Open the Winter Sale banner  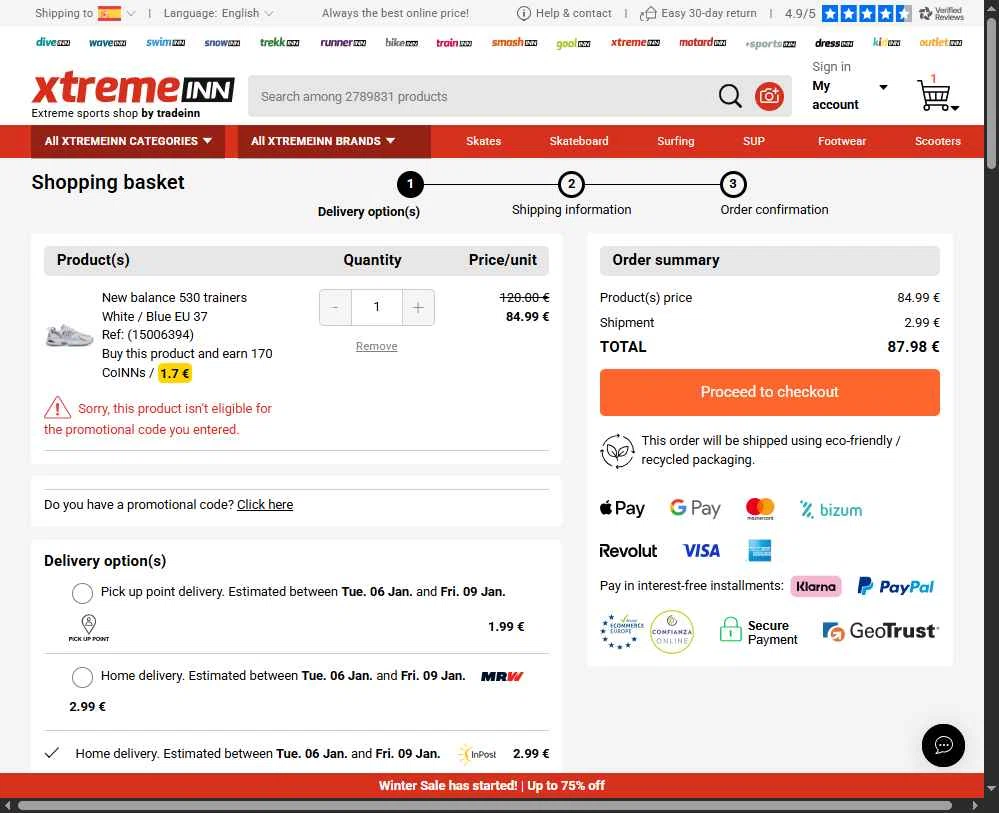tap(491, 785)
